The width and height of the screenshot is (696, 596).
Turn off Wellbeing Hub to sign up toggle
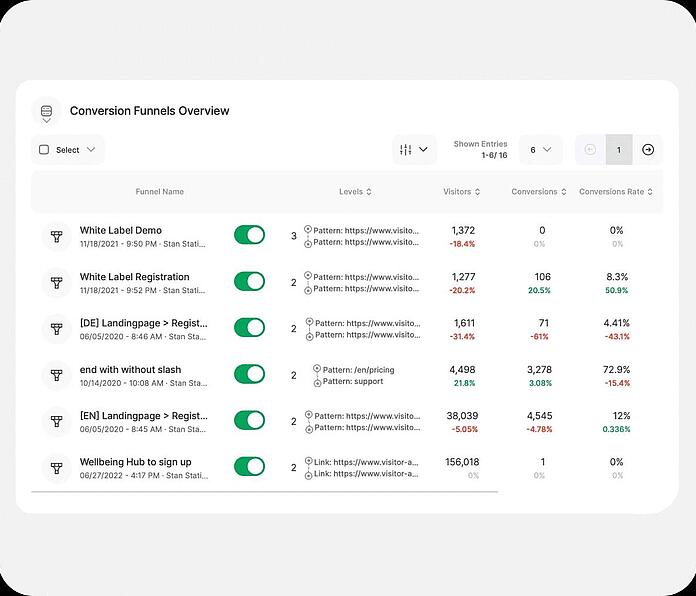click(249, 466)
